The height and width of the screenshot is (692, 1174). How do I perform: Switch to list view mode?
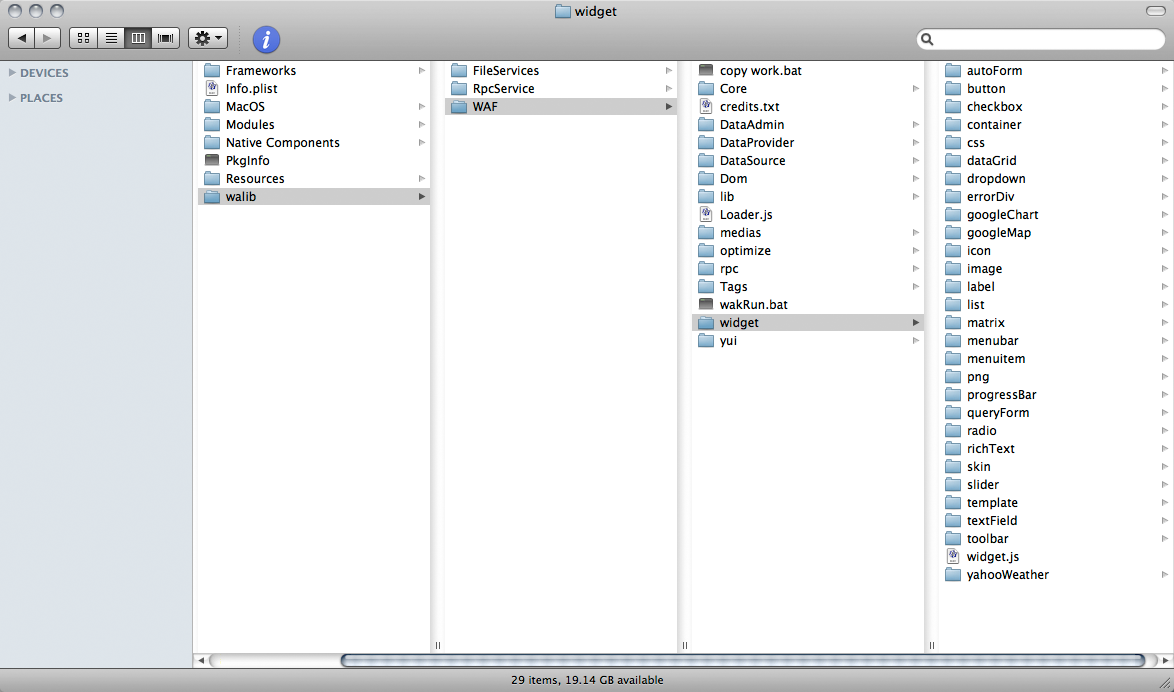pos(111,38)
